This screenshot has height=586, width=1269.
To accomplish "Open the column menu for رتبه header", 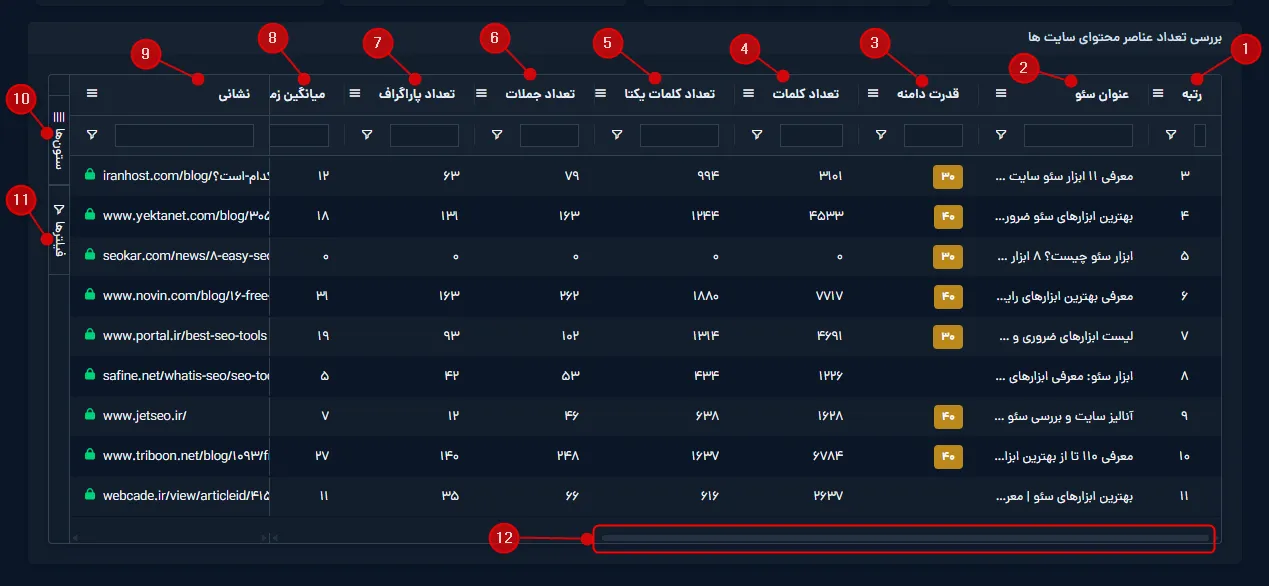I will 1158,93.
